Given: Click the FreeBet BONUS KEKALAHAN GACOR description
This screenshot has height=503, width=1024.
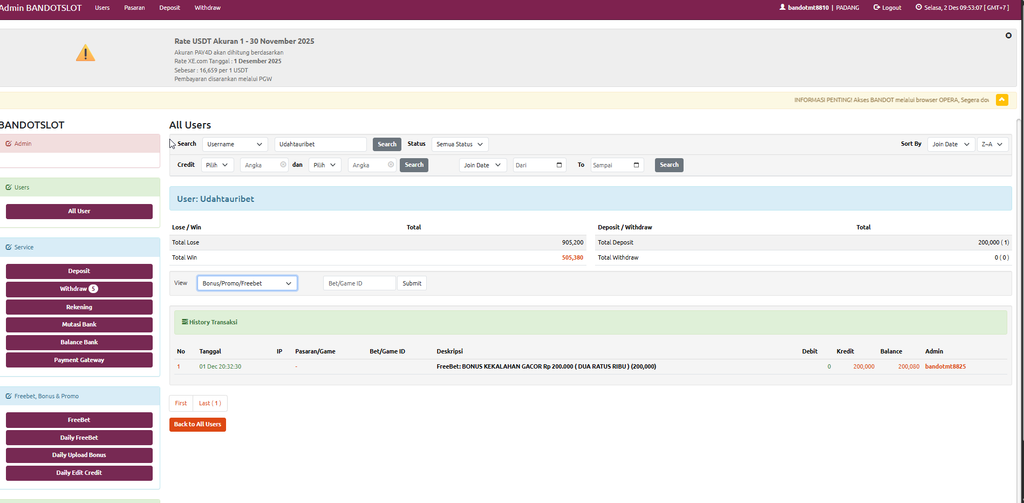Looking at the screenshot, I should (x=546, y=367).
